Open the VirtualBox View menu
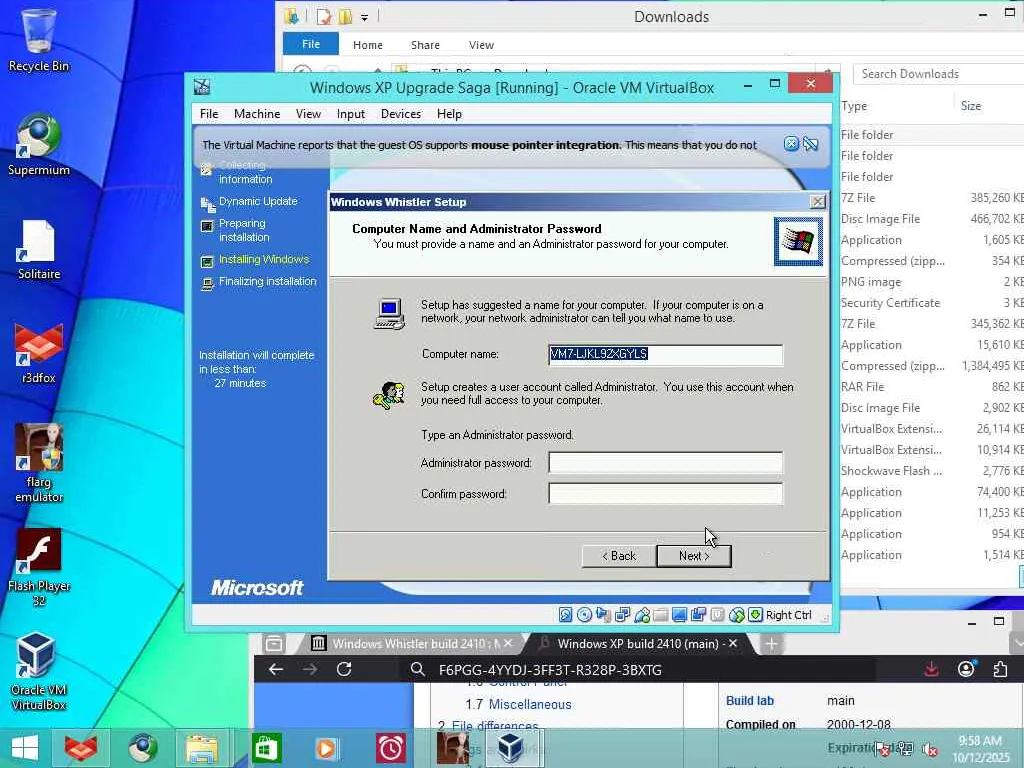 308,114
